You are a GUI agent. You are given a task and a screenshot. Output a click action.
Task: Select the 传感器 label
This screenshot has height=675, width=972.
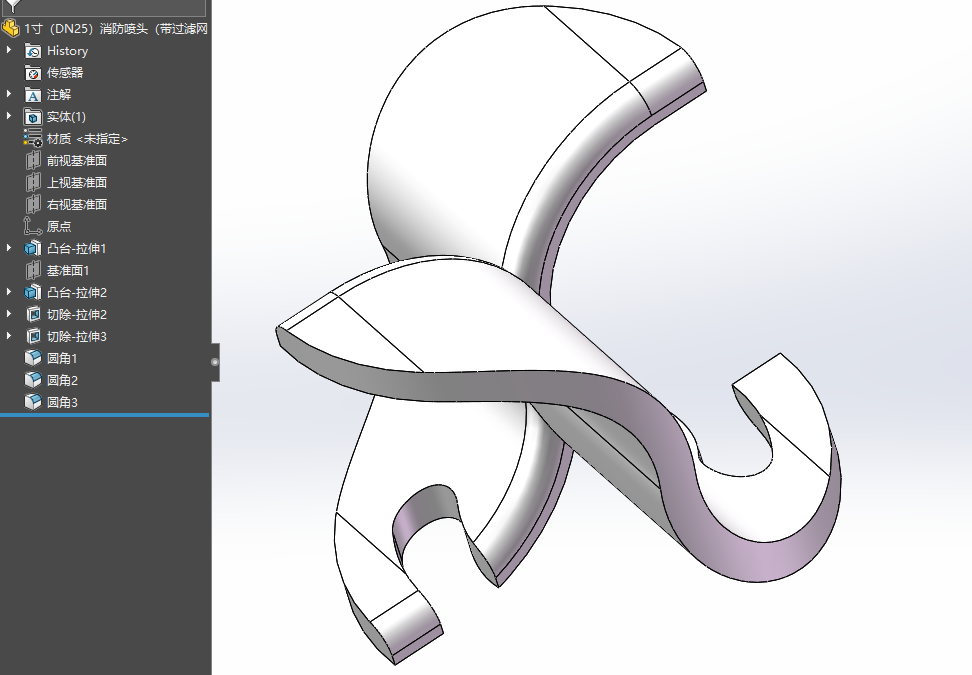[x=65, y=73]
